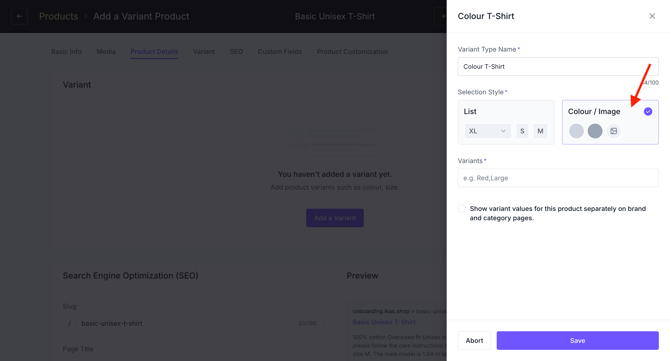670x361 pixels.
Task: Click the S size chip in List style
Action: coord(522,131)
